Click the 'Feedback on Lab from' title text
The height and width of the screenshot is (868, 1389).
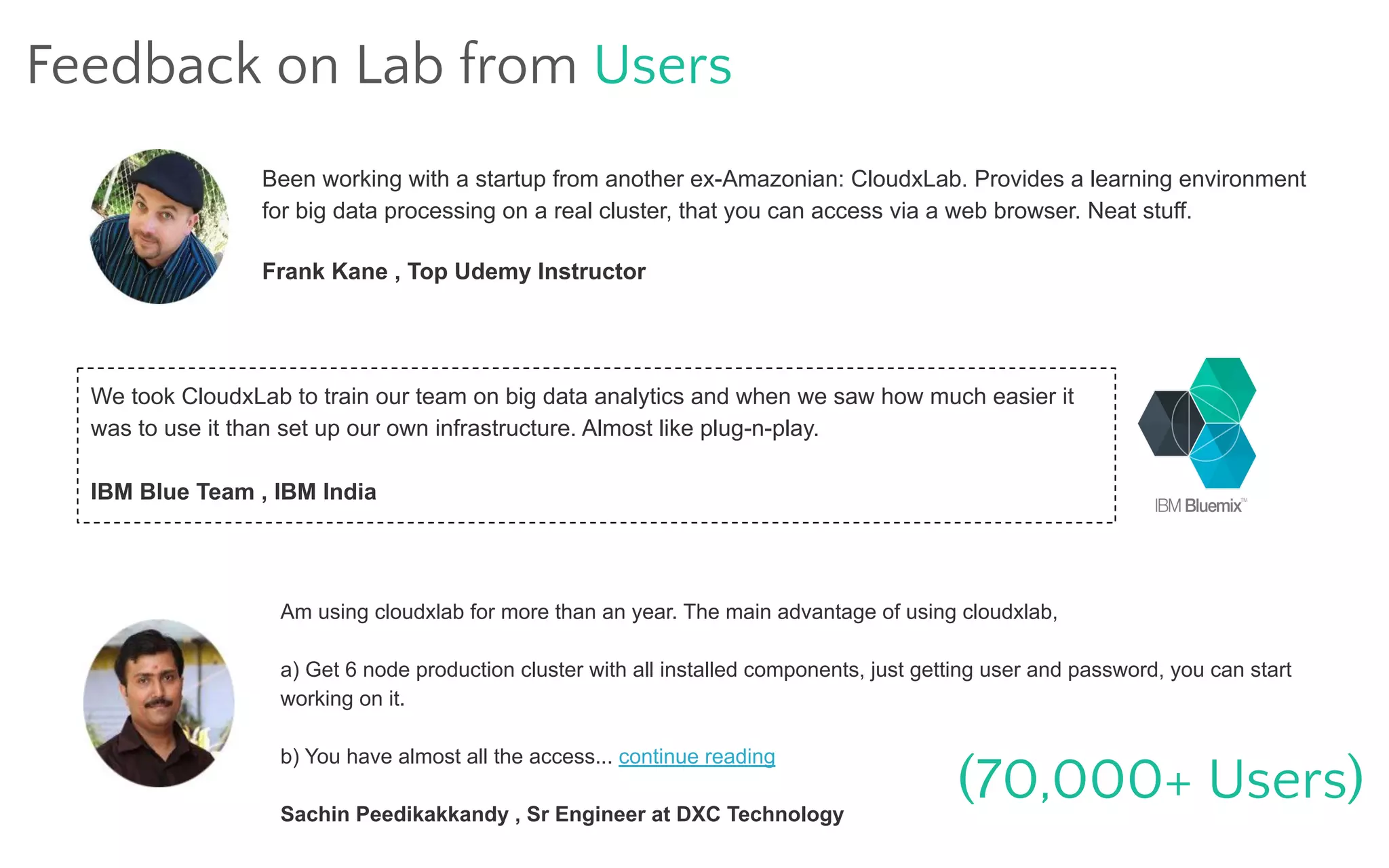coord(301,65)
